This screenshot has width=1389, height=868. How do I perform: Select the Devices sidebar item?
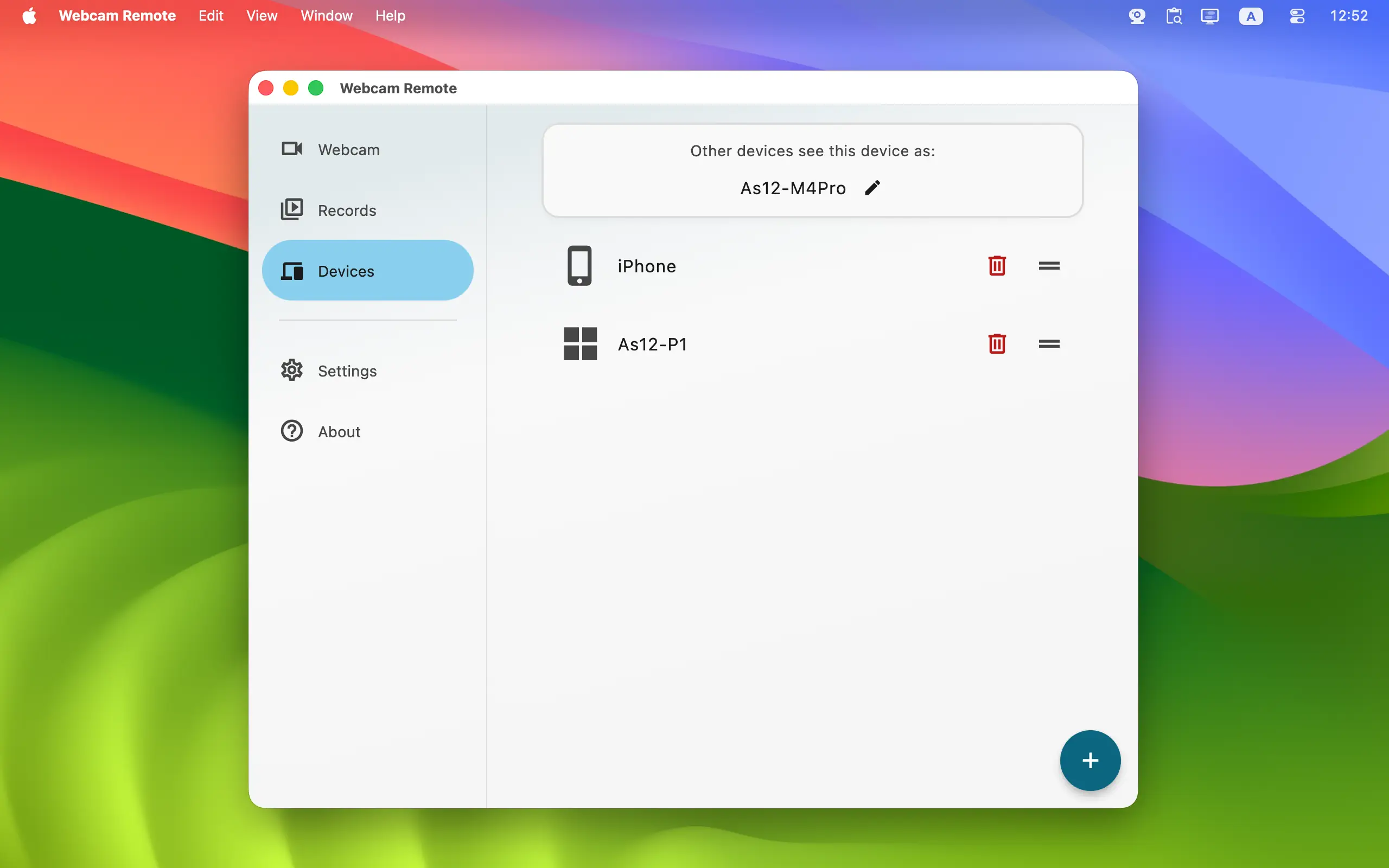(367, 270)
